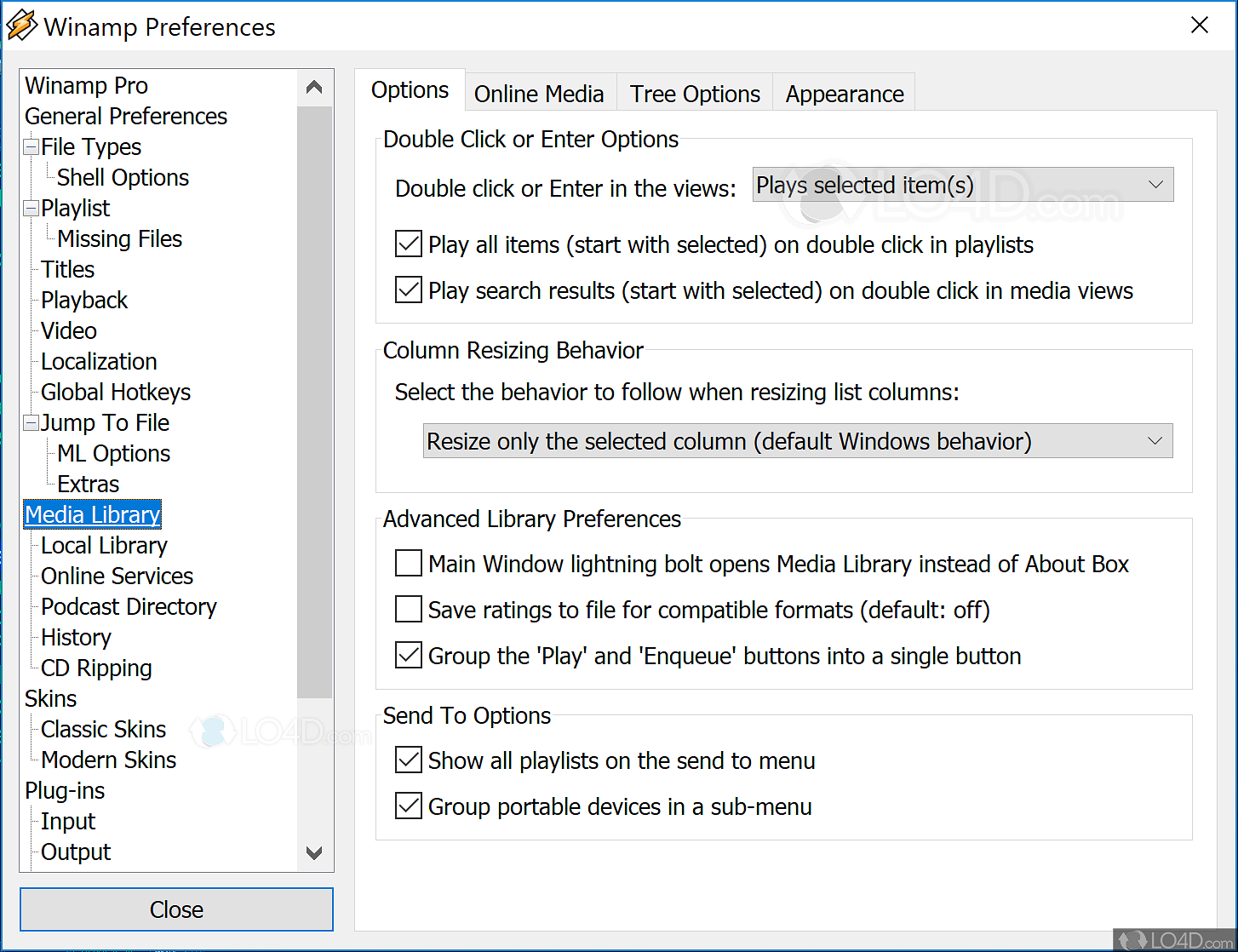Open Podcast Directory preferences
The image size is (1238, 952).
[129, 607]
